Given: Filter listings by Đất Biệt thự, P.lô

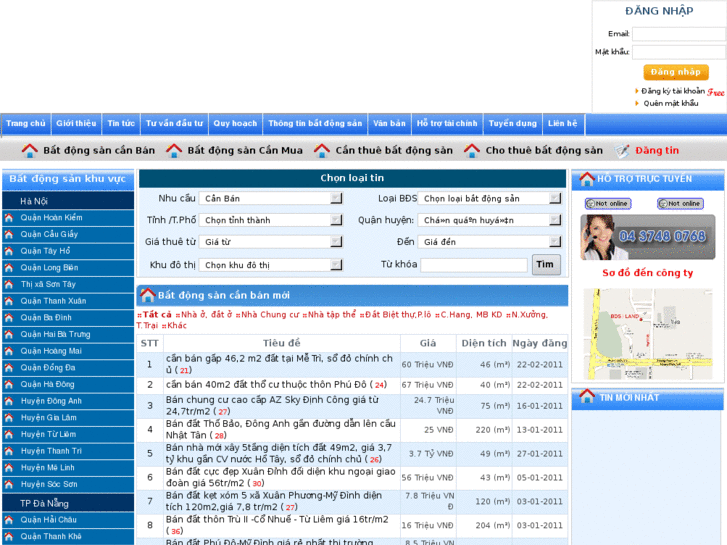Looking at the screenshot, I should (x=398, y=314).
